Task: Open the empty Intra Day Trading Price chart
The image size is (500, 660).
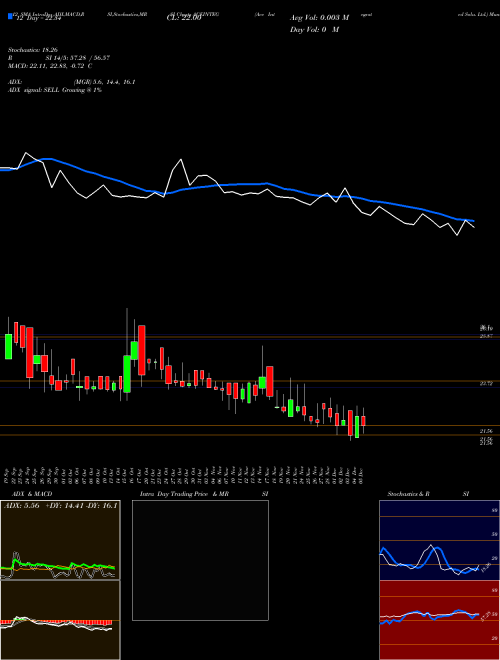Action: [x=200, y=560]
